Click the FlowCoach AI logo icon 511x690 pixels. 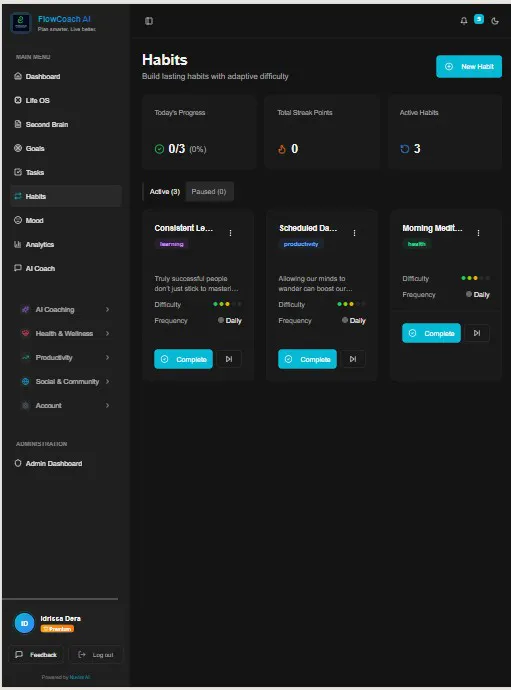[21, 23]
